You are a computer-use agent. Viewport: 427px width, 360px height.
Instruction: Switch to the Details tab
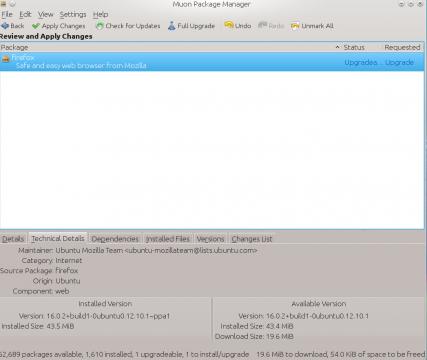pos(13,239)
